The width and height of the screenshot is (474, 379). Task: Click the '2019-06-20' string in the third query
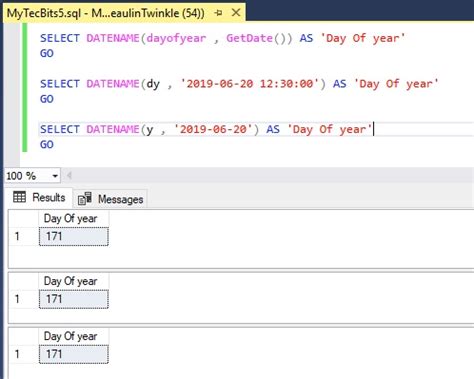click(213, 129)
